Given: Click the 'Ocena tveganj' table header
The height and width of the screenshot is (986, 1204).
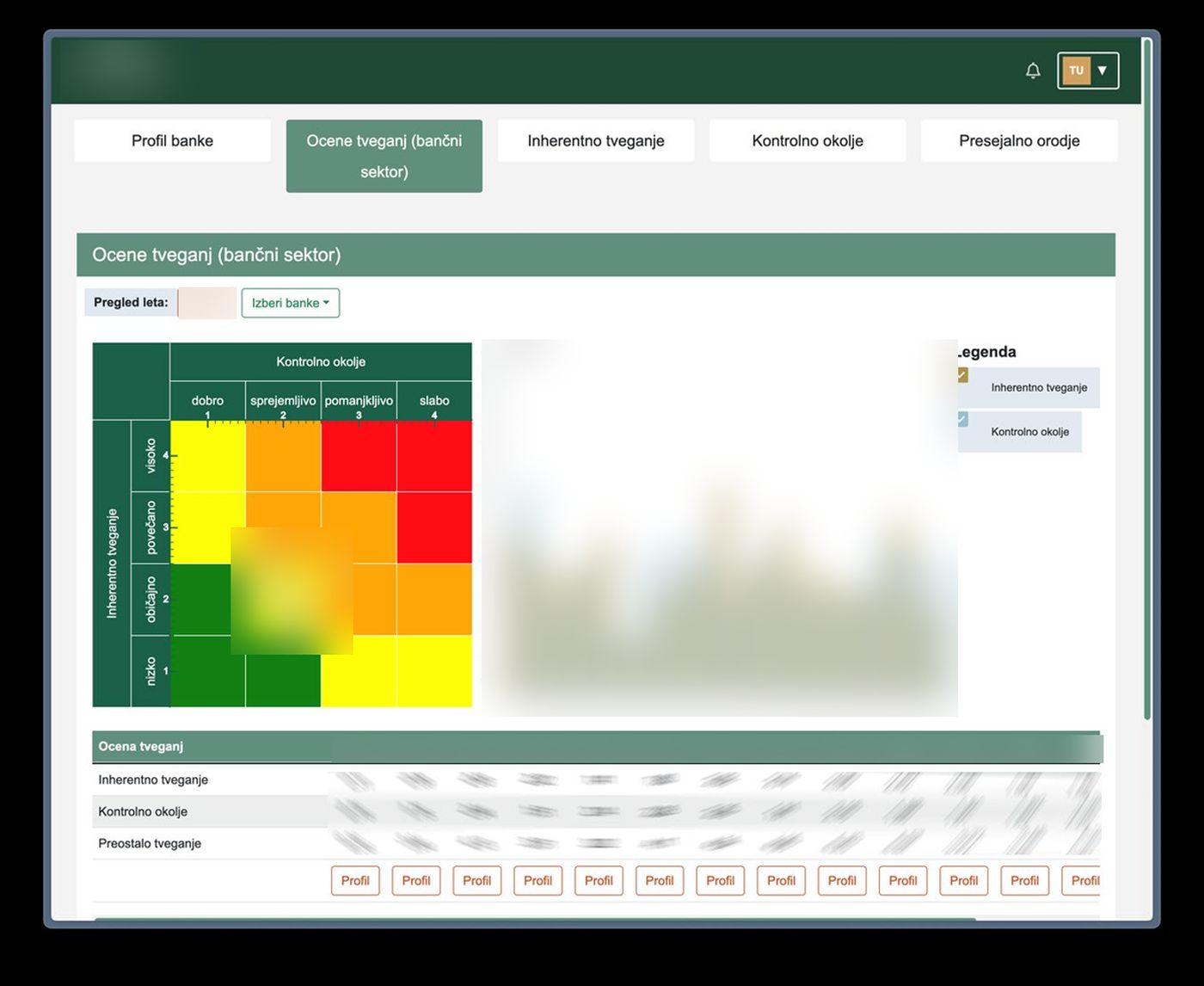Looking at the screenshot, I should point(140,746).
